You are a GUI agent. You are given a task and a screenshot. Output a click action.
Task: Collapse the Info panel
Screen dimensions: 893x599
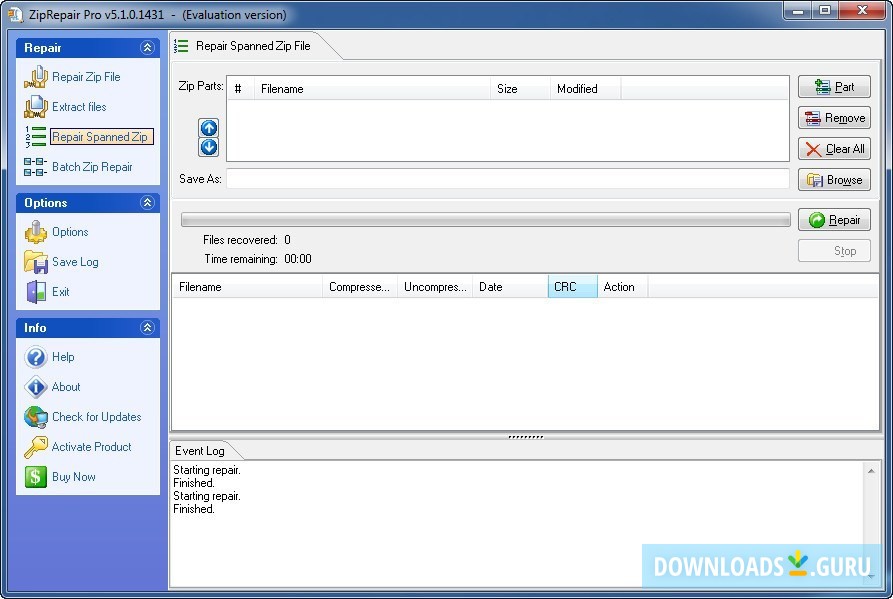tap(146, 327)
